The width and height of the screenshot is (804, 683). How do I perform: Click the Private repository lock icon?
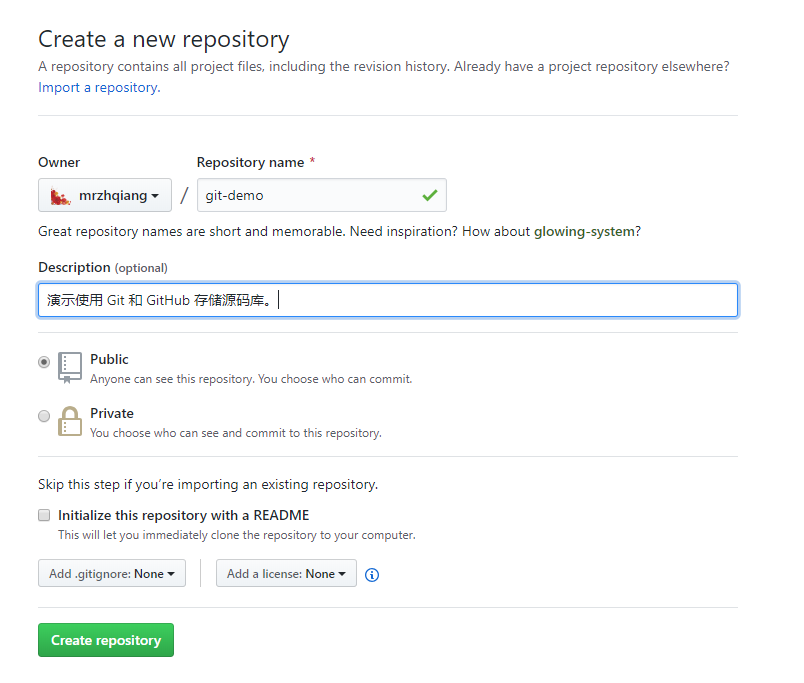pyautogui.click(x=70, y=421)
